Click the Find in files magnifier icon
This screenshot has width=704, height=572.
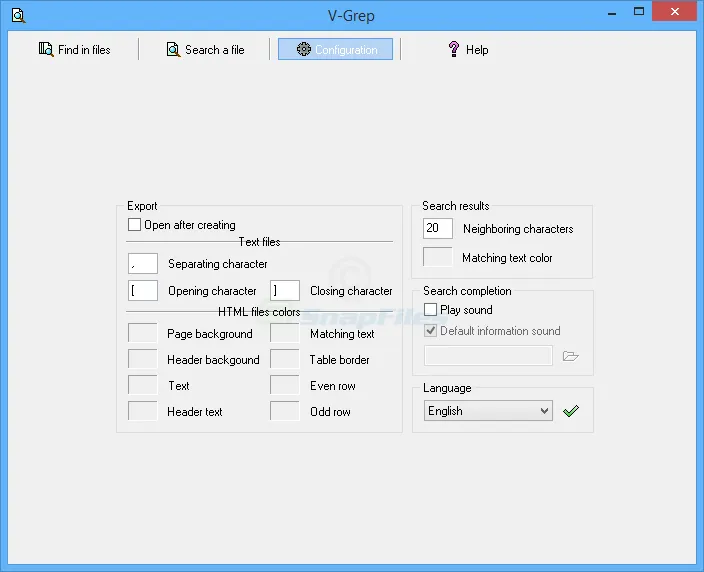click(46, 49)
